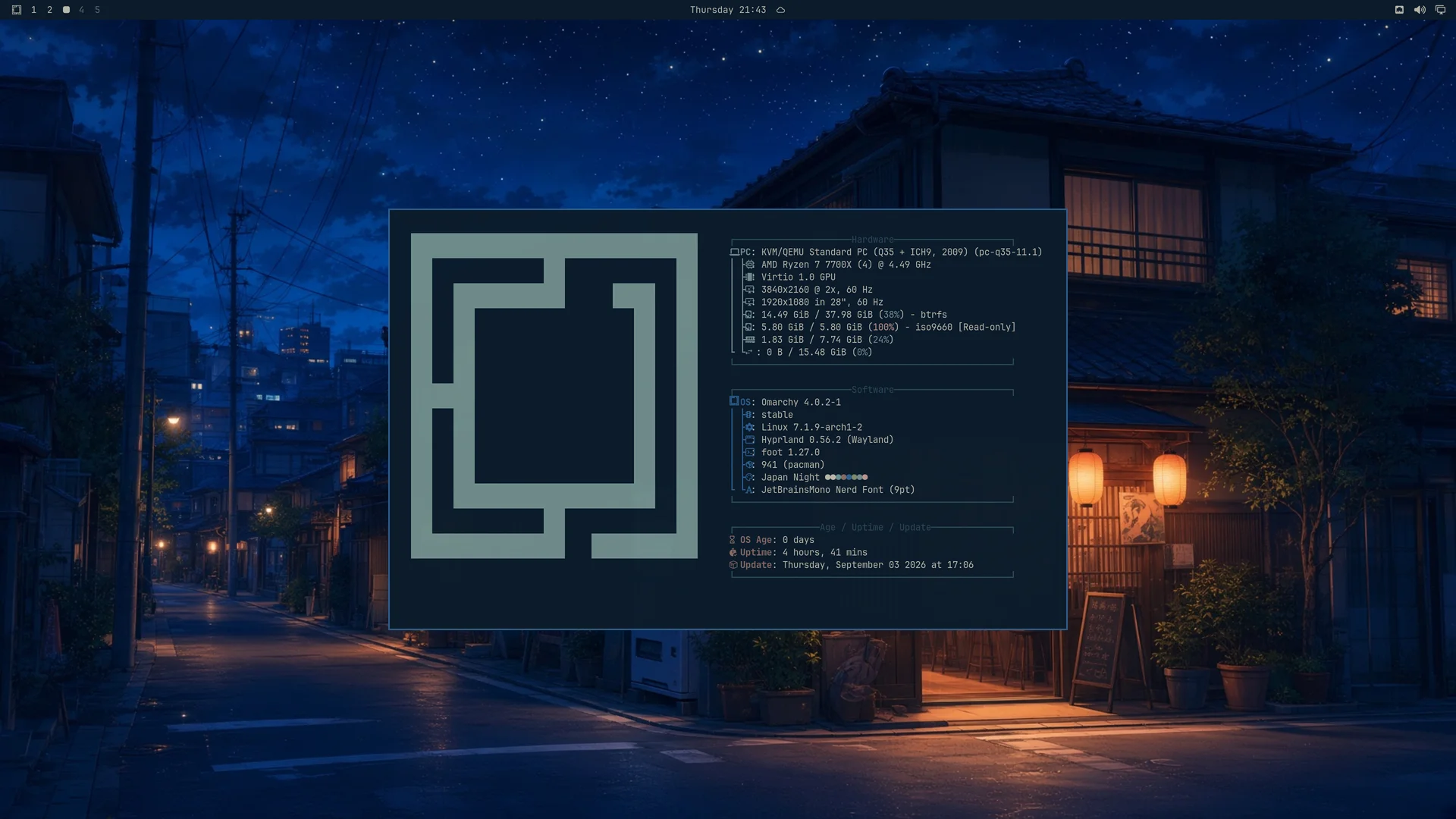Click the Thursday 21:43 clock
The height and width of the screenshot is (819, 1456).
click(x=727, y=10)
